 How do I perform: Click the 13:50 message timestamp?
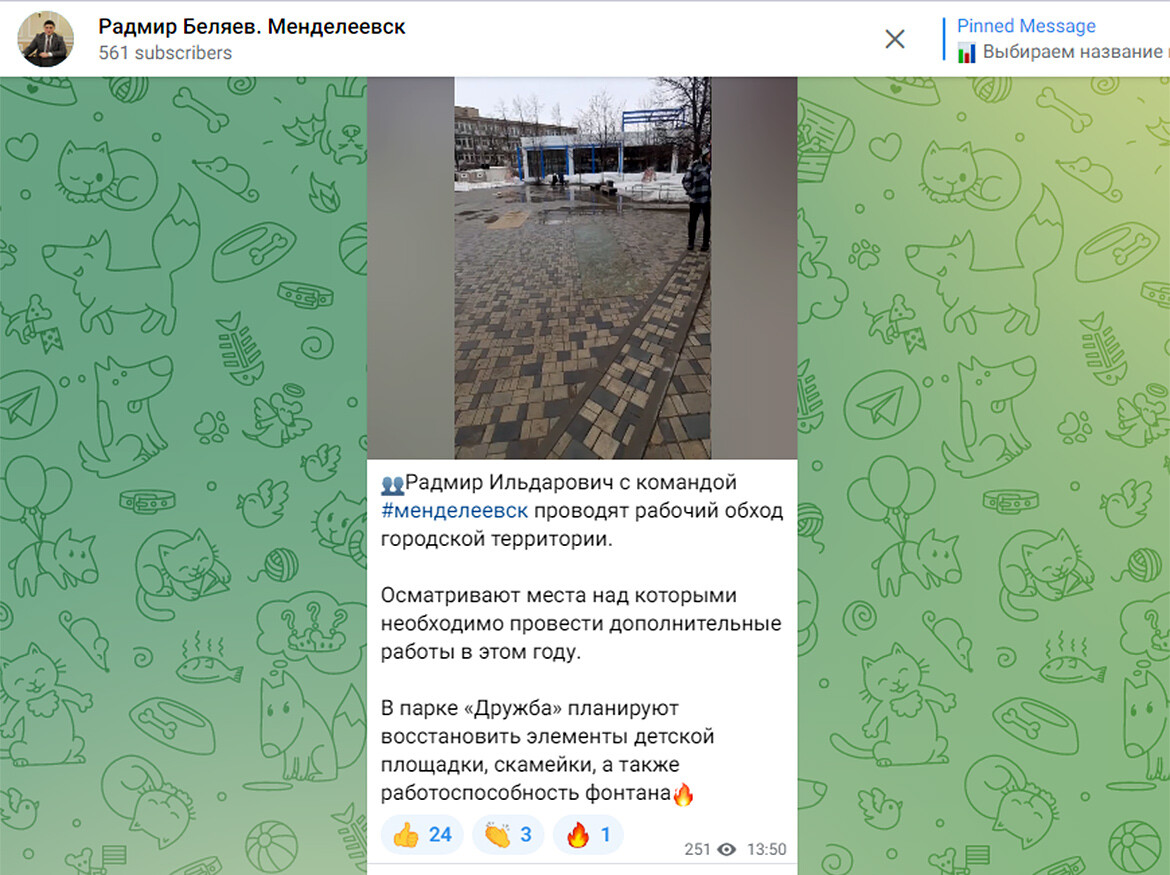(x=766, y=850)
